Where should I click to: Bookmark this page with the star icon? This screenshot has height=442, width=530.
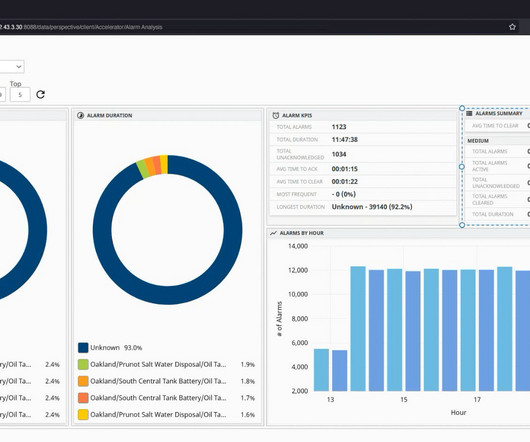[x=512, y=27]
